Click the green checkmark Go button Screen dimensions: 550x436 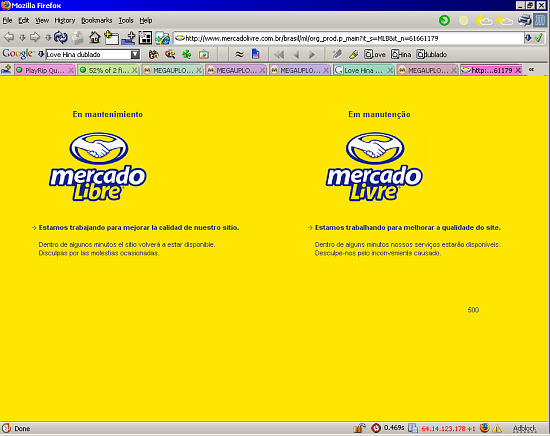click(x=539, y=38)
